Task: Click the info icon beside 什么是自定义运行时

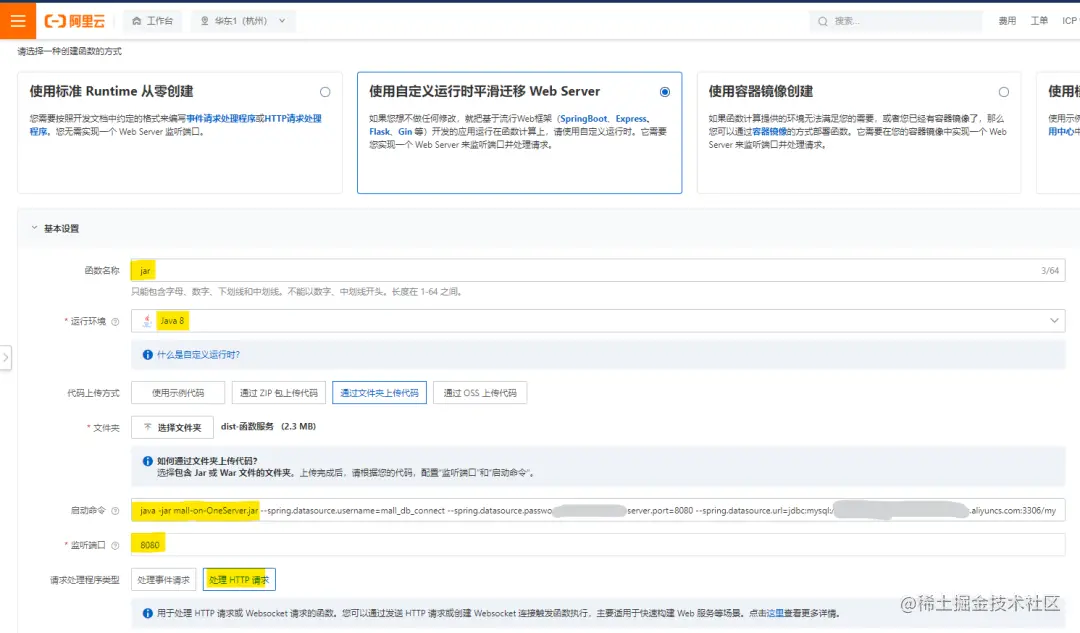Action: coord(147,355)
